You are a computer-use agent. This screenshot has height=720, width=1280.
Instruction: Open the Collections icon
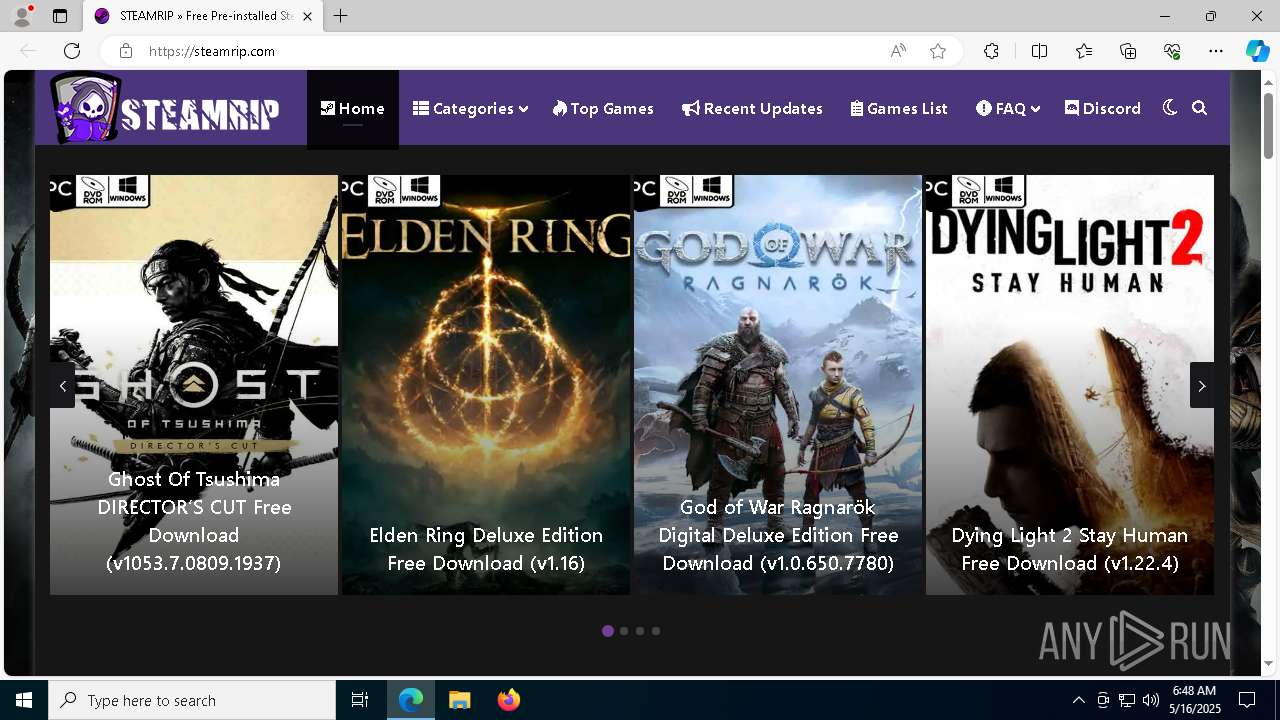[1128, 51]
